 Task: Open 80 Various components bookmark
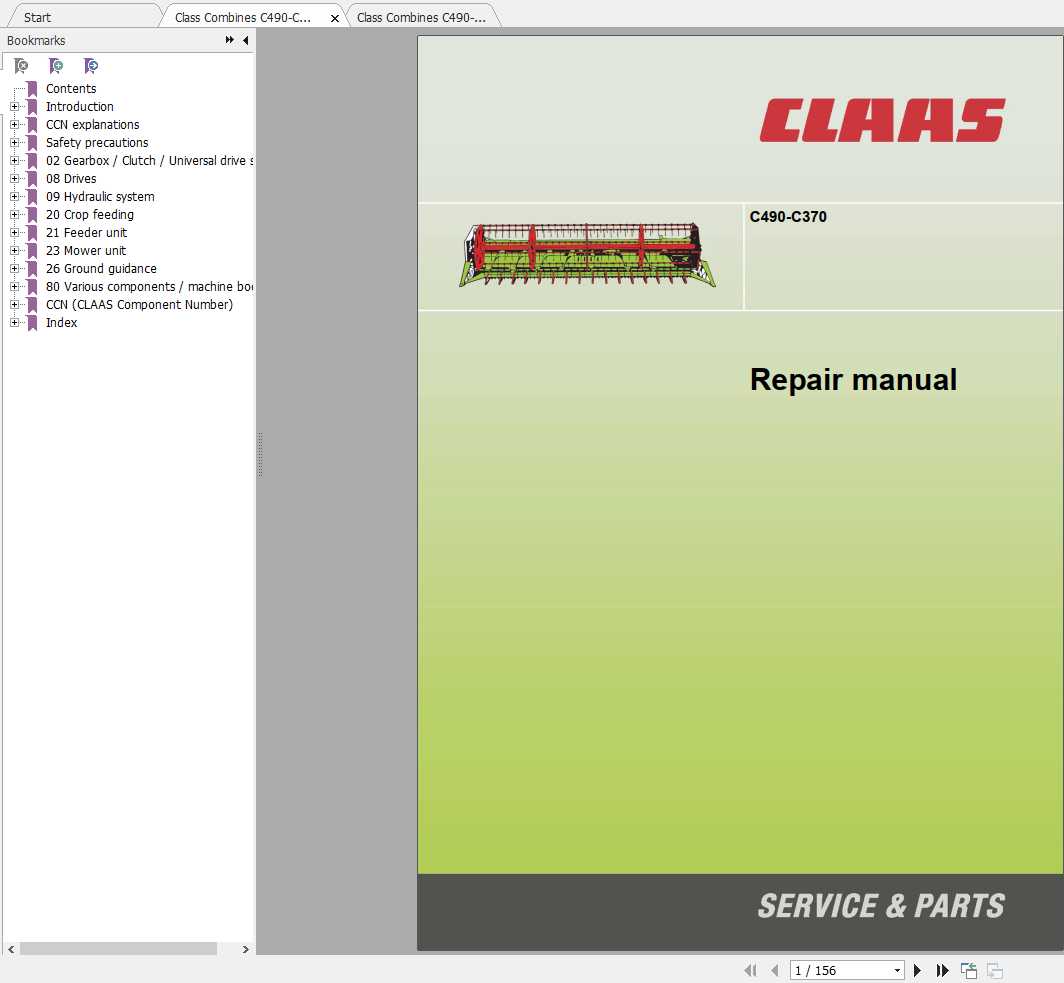[x=149, y=286]
